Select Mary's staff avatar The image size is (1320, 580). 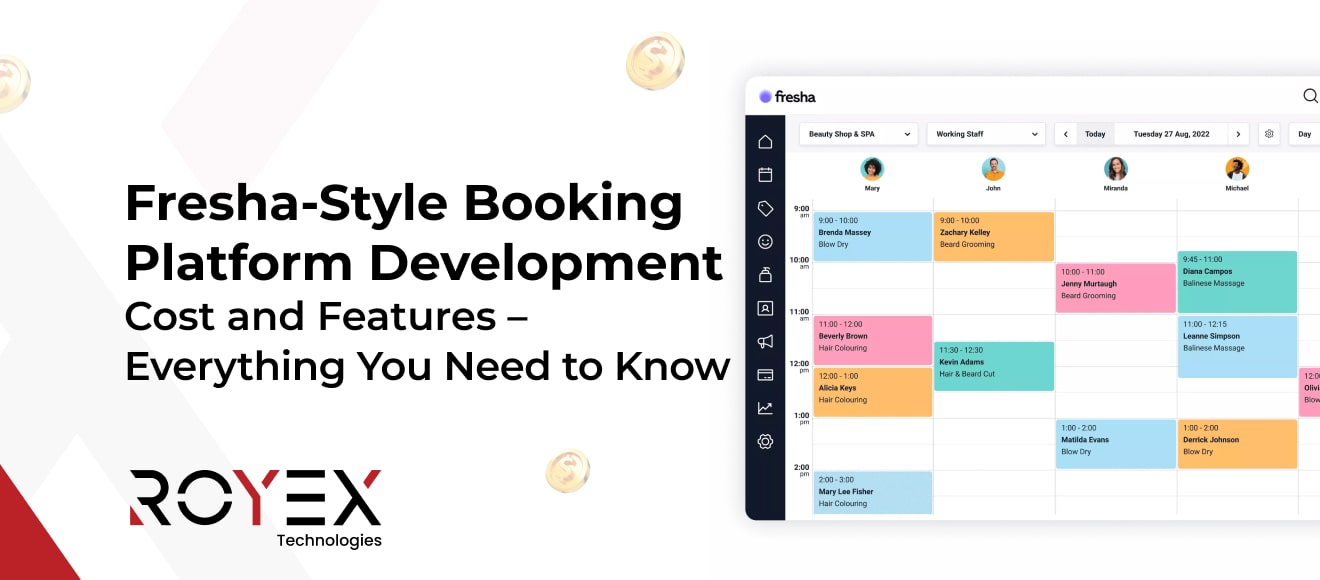pyautogui.click(x=872, y=168)
